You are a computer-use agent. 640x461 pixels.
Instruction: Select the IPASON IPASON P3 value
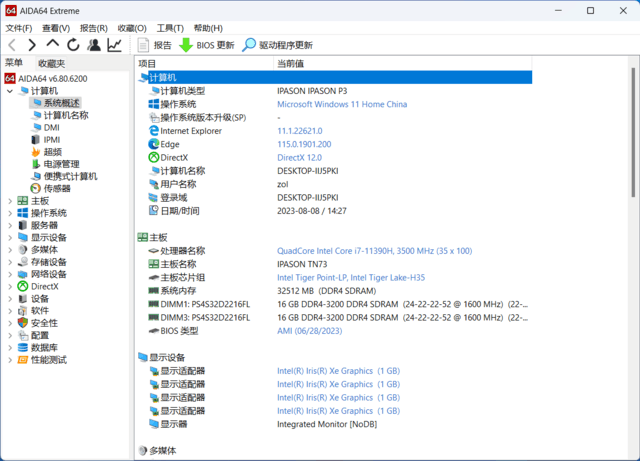[x=312, y=91]
